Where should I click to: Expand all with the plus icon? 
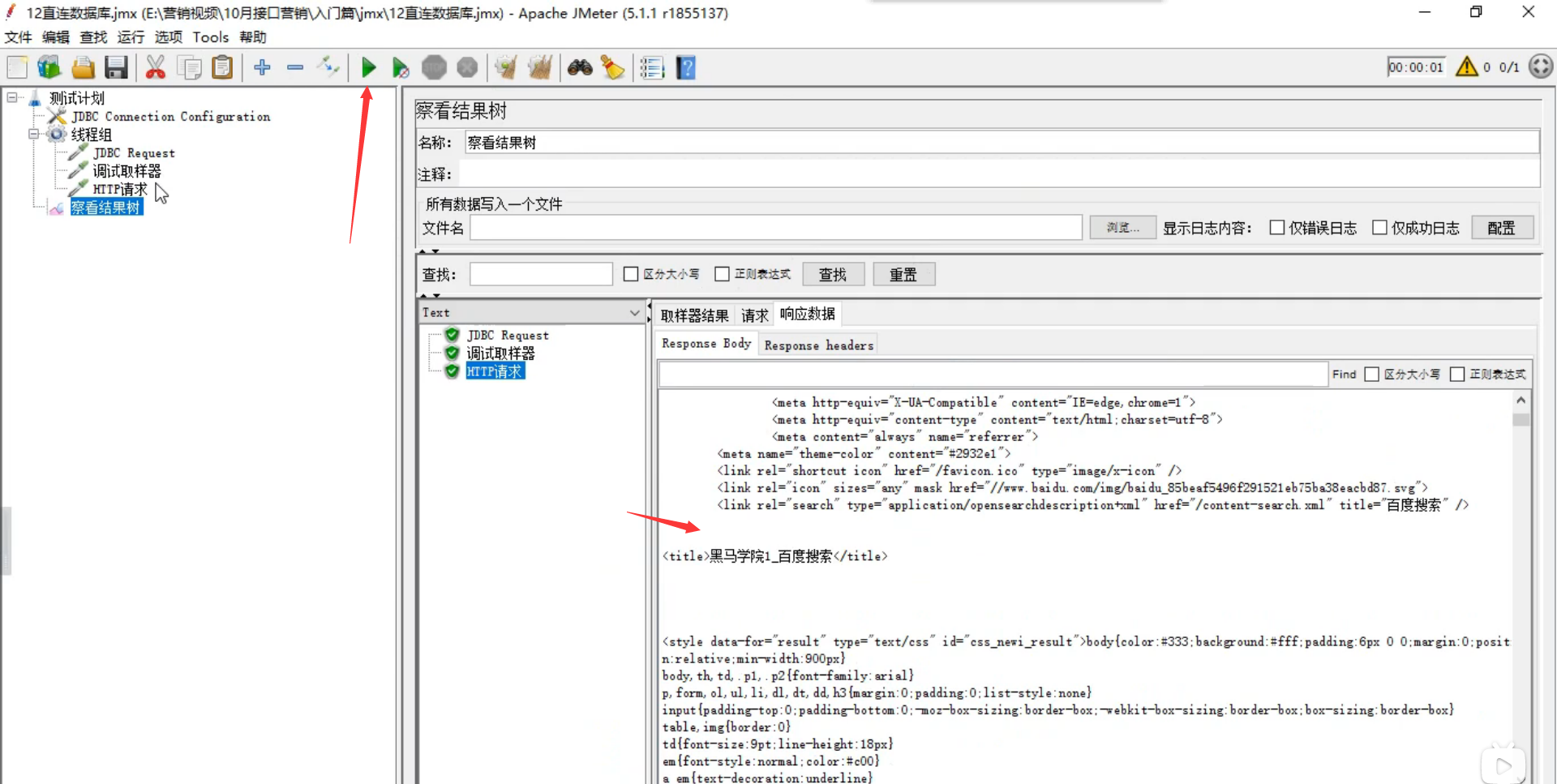click(x=262, y=67)
